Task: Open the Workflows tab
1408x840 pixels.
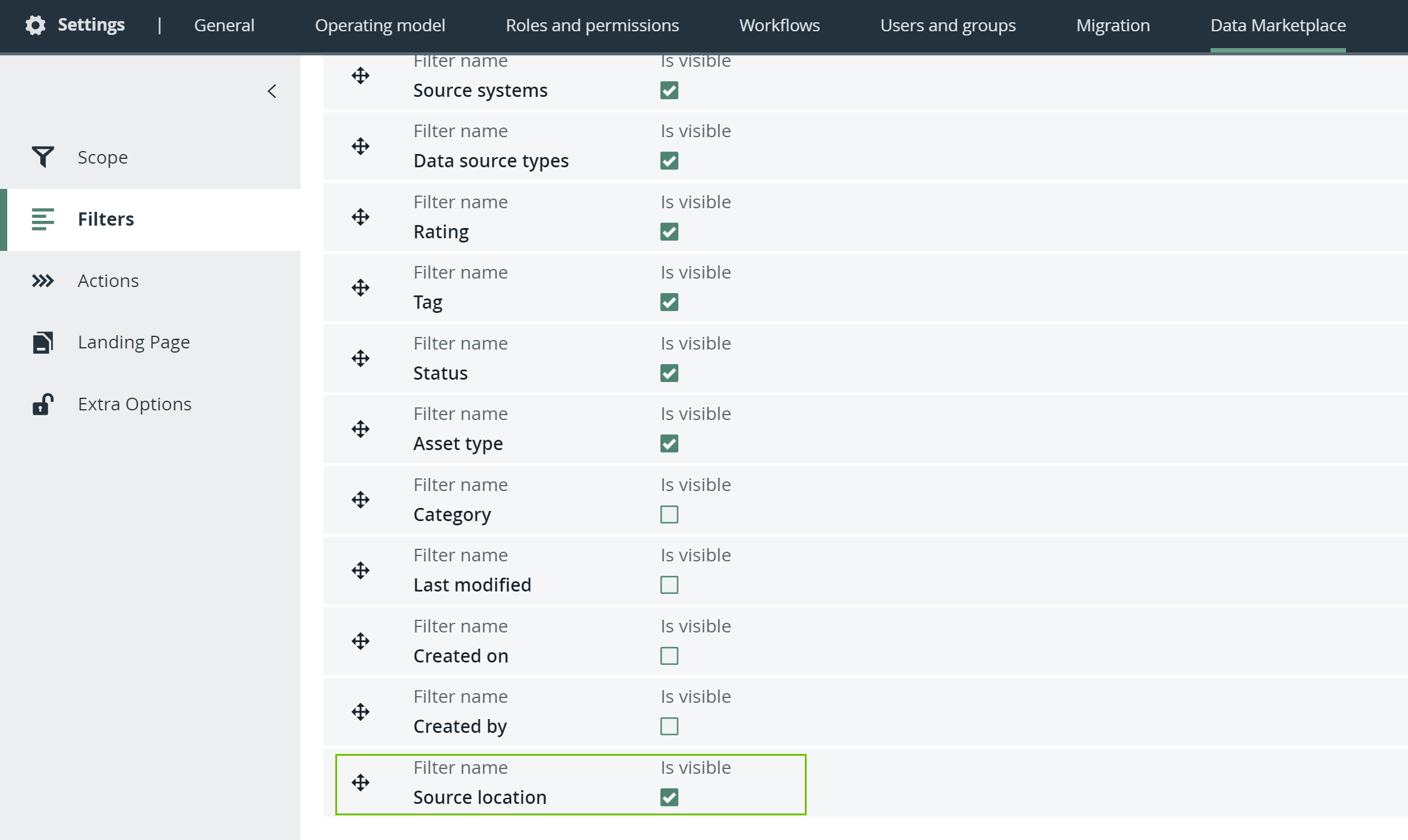Action: (779, 25)
